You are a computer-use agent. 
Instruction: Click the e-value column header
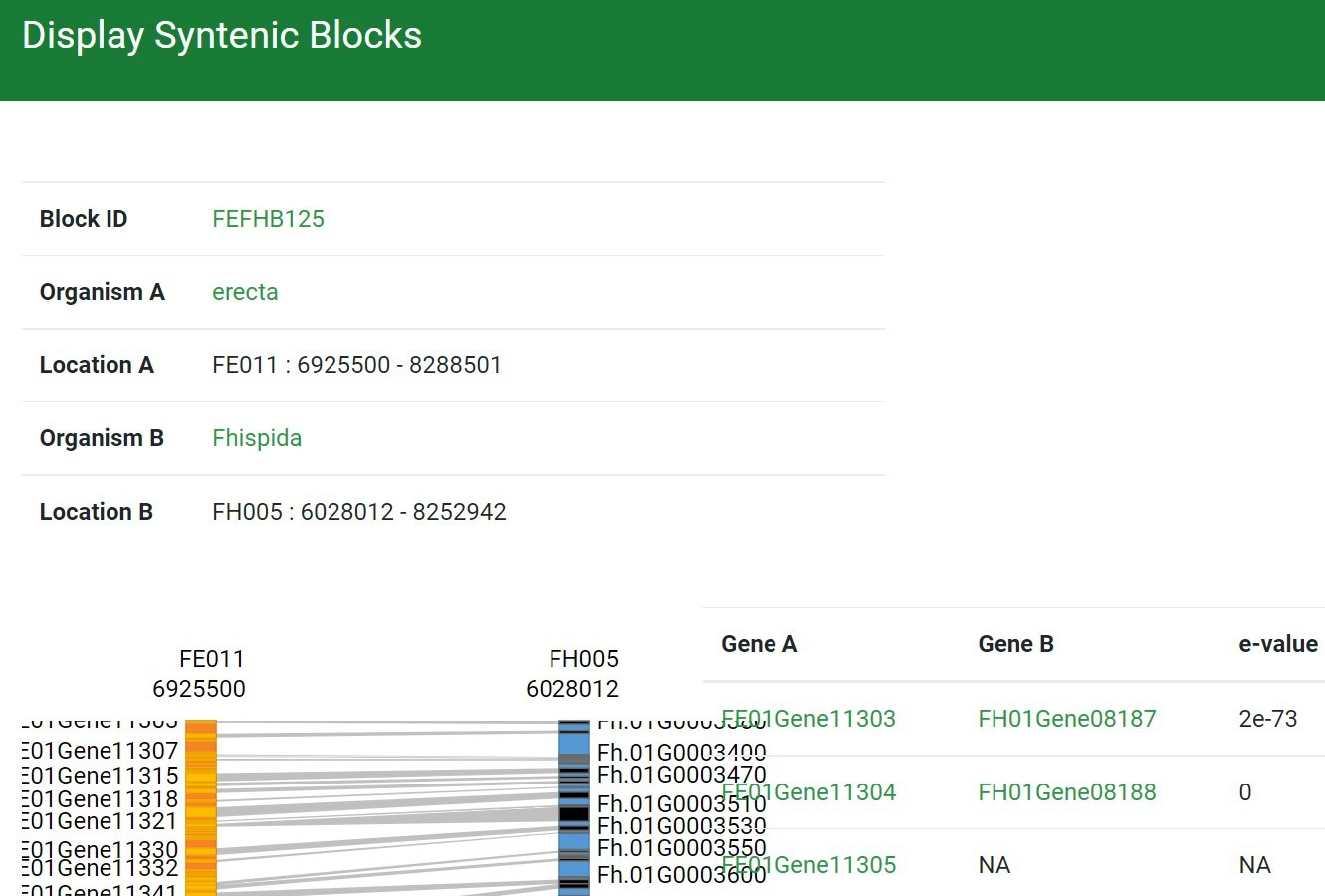[1277, 644]
